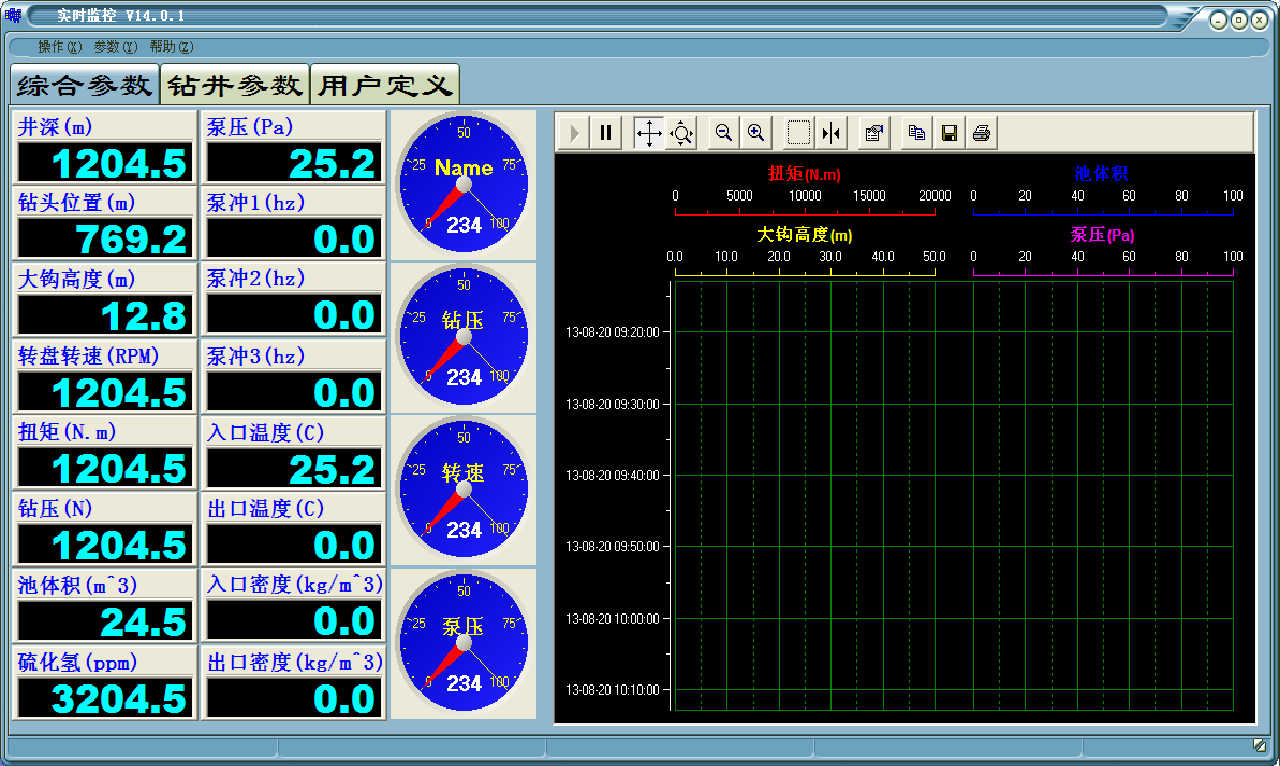
Task: Select the scroll axes crosshair tool
Action: [x=649, y=133]
